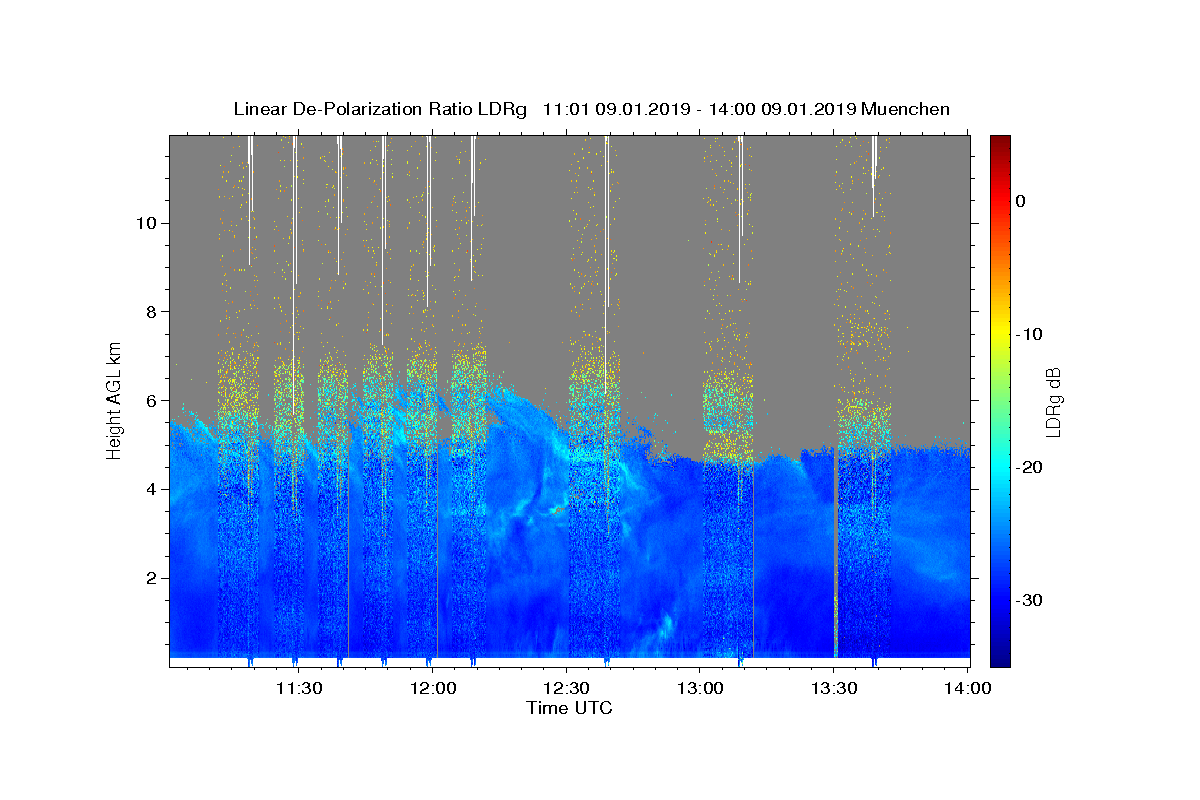This screenshot has width=1200, height=800.
Task: Click the '12:00' time tick label
Action: pos(433,688)
